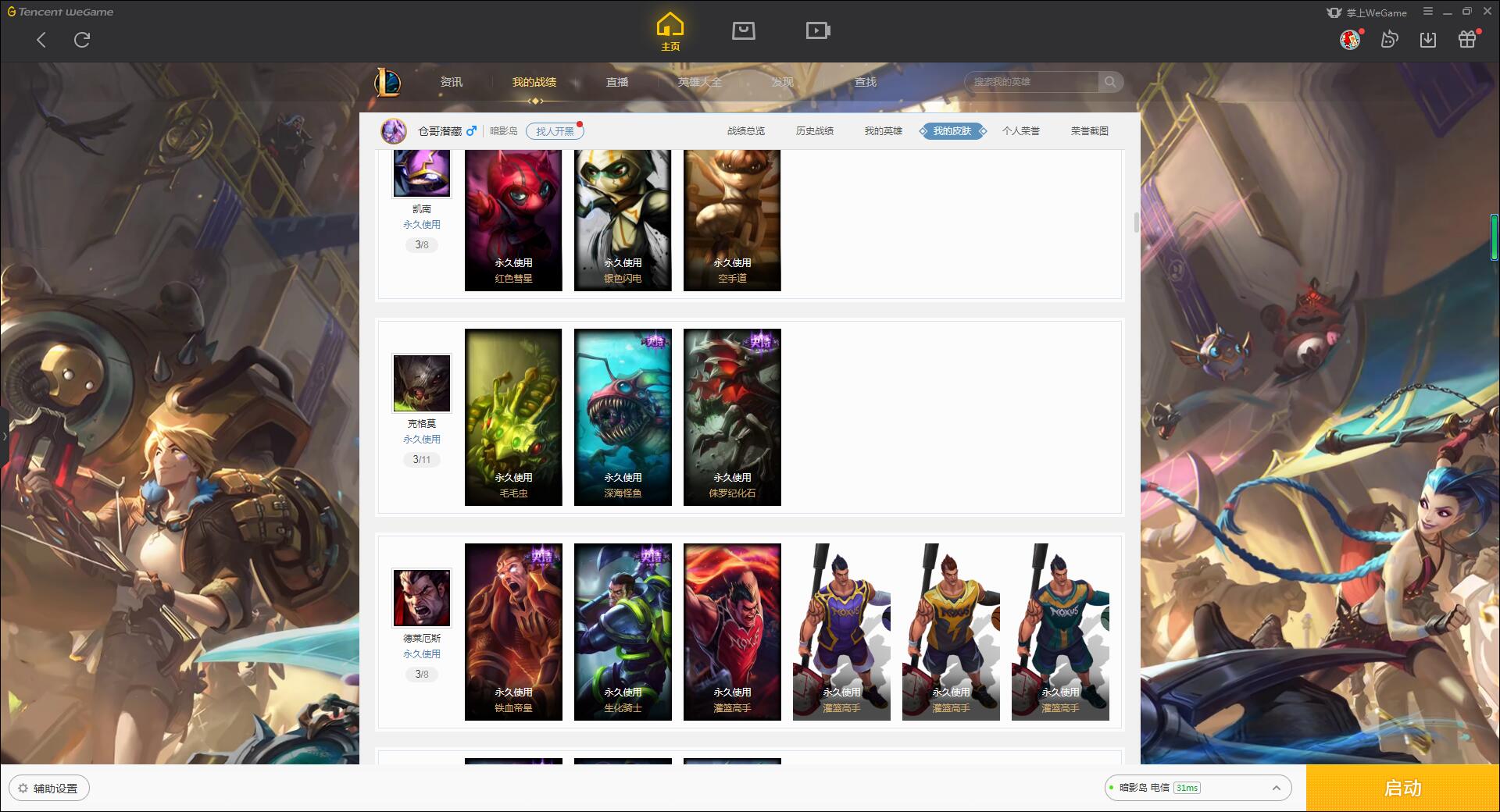1500x812 pixels.
Task: Open the 空手道 skin card
Action: pyautogui.click(x=732, y=220)
